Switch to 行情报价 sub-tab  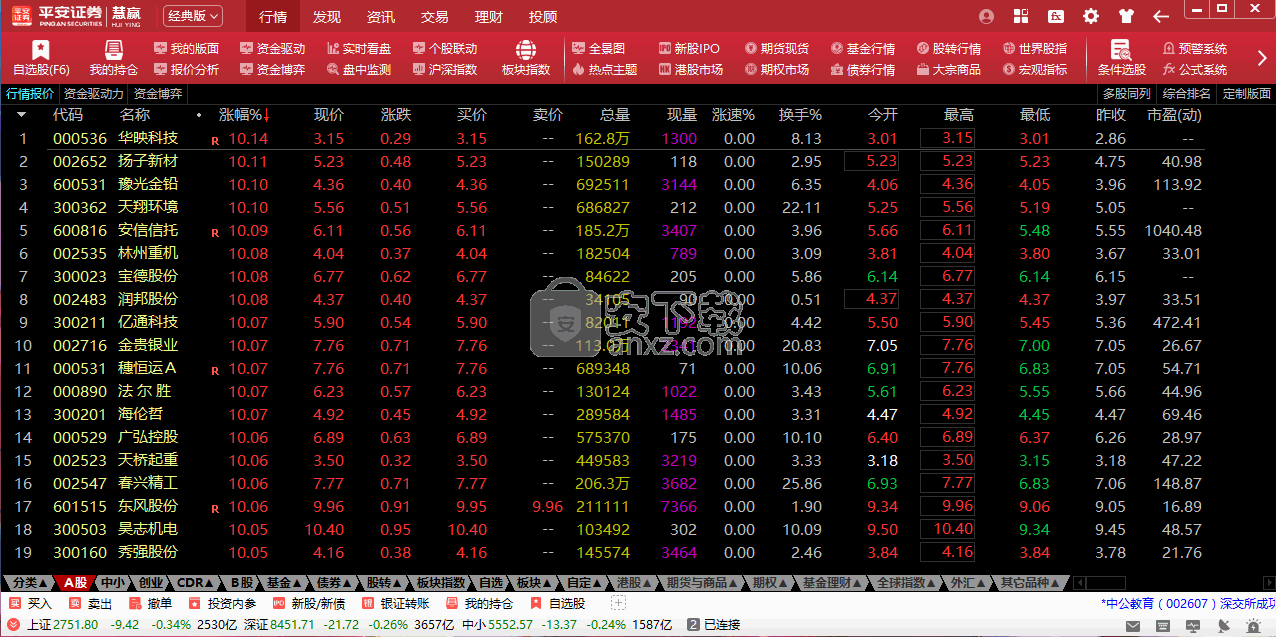(x=31, y=94)
